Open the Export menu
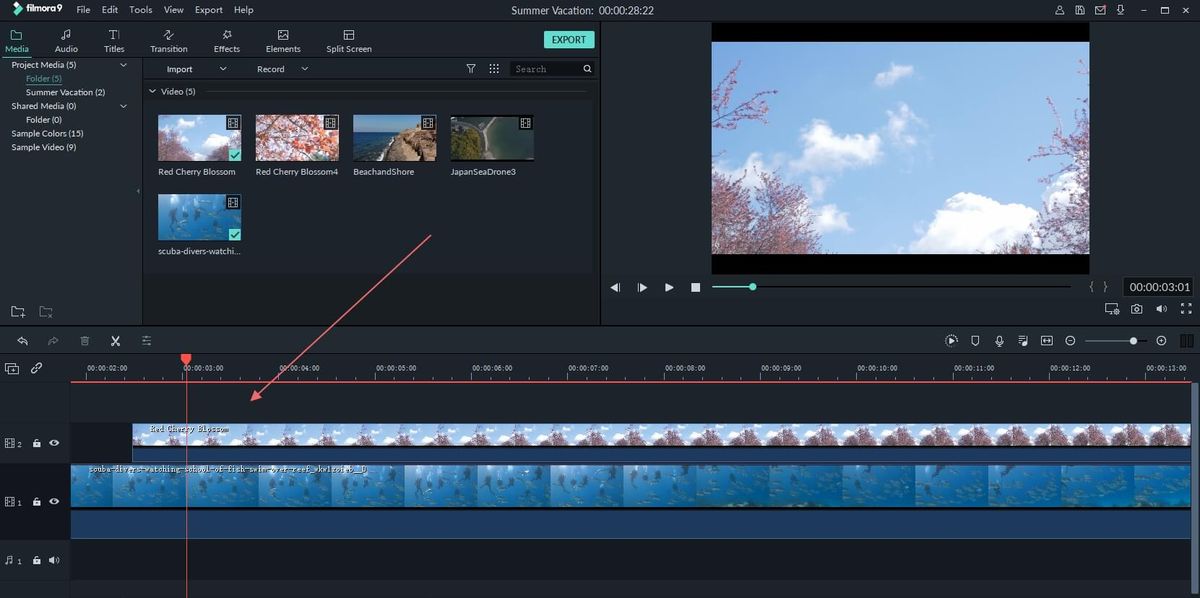 coord(209,10)
